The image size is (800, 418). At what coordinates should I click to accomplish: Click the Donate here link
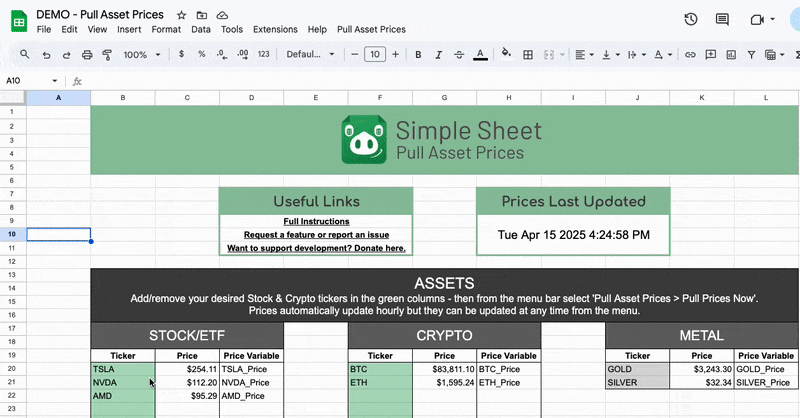point(316,248)
